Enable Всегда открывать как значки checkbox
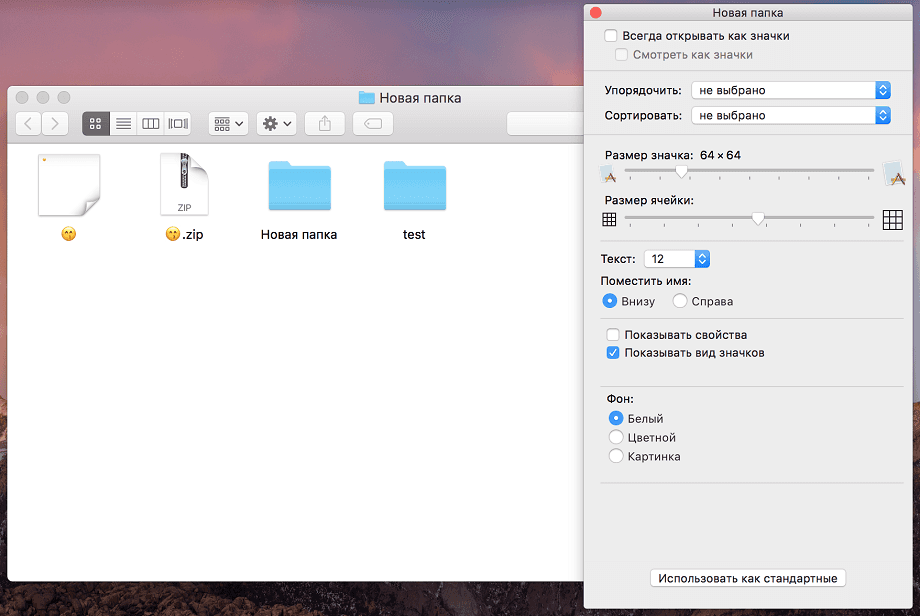Viewport: 920px width, 616px height. coord(612,36)
